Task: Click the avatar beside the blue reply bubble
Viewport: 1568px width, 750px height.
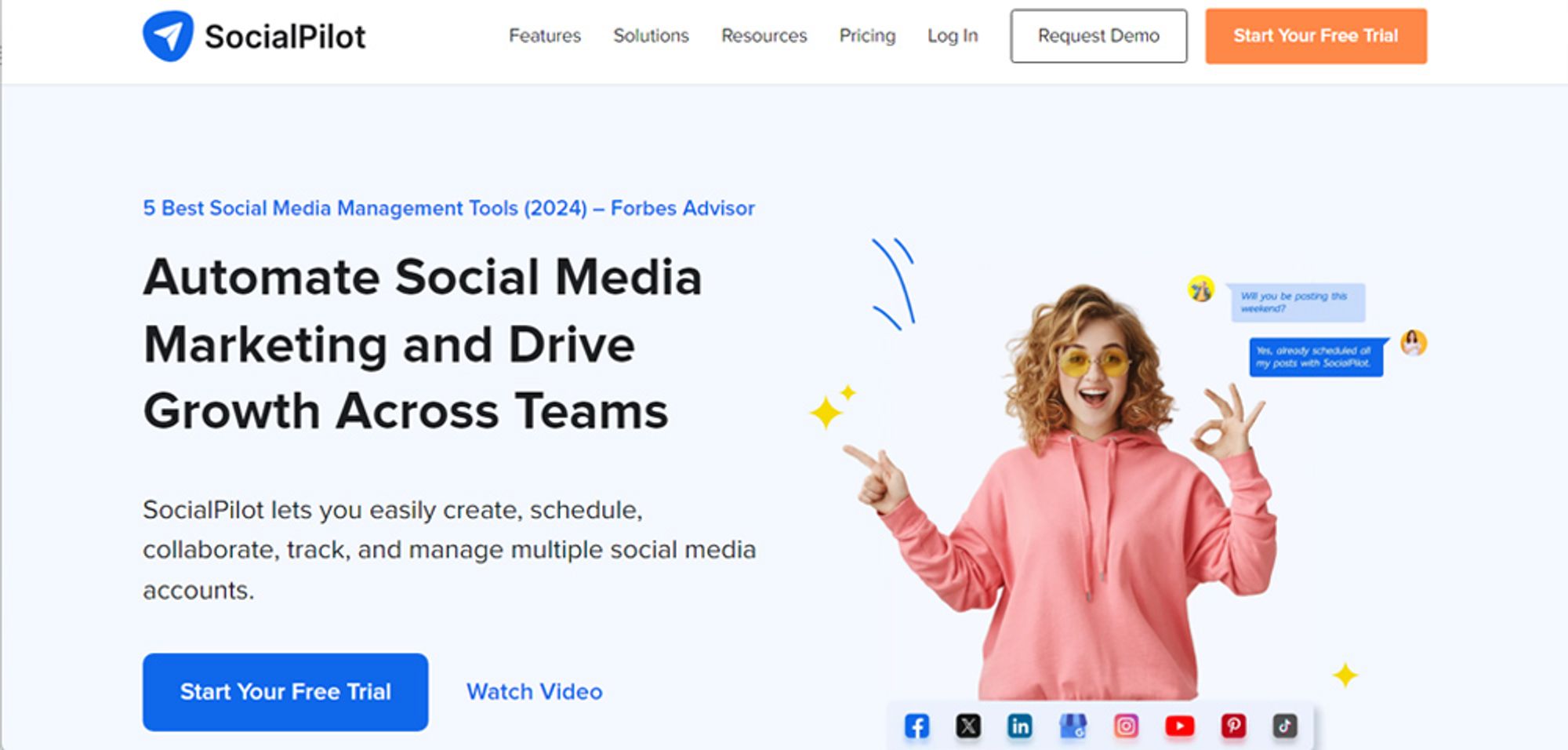Action: pyautogui.click(x=1414, y=343)
